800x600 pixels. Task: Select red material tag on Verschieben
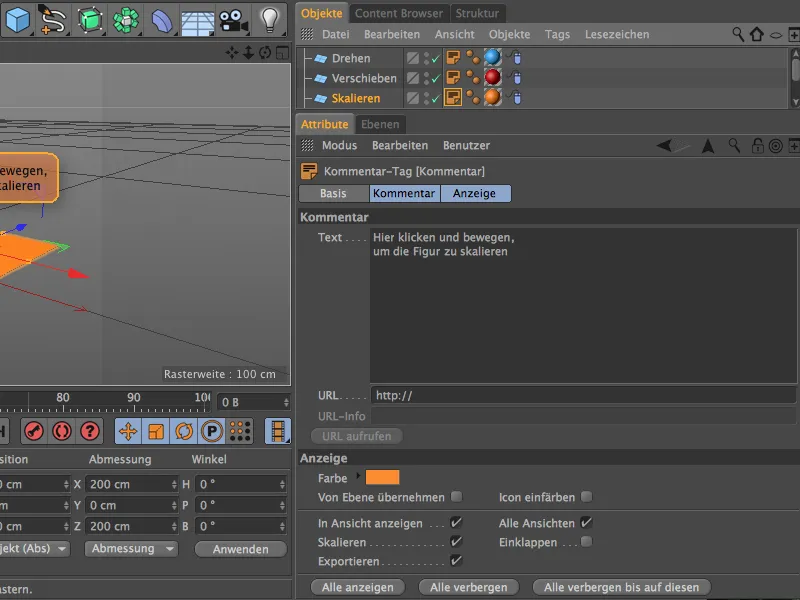(492, 77)
